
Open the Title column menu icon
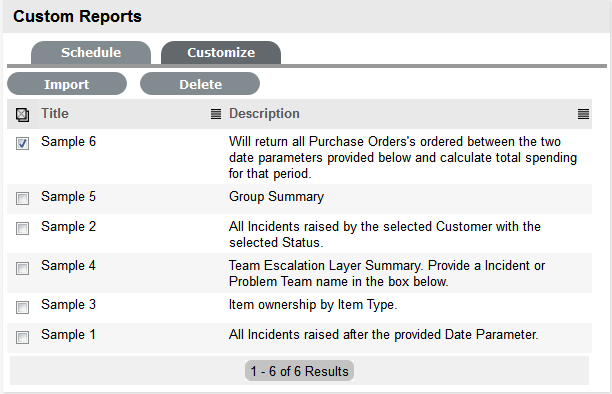tap(216, 114)
